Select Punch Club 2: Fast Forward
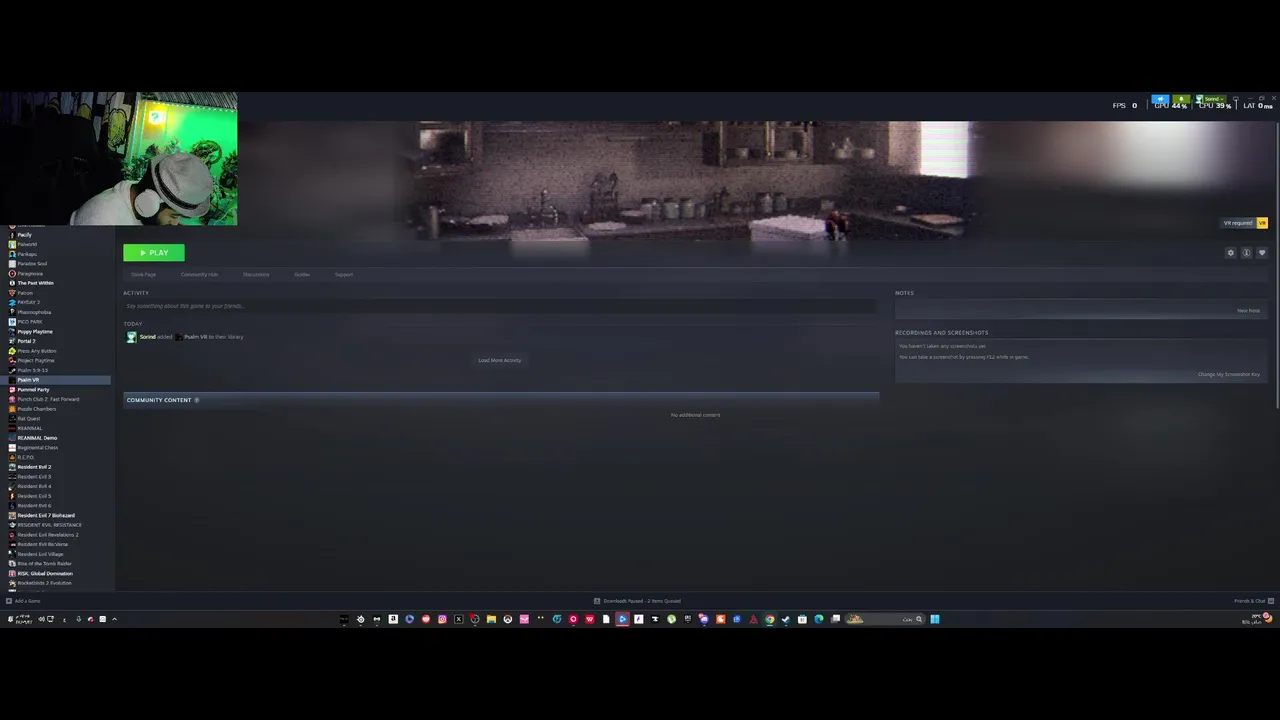 tap(48, 399)
